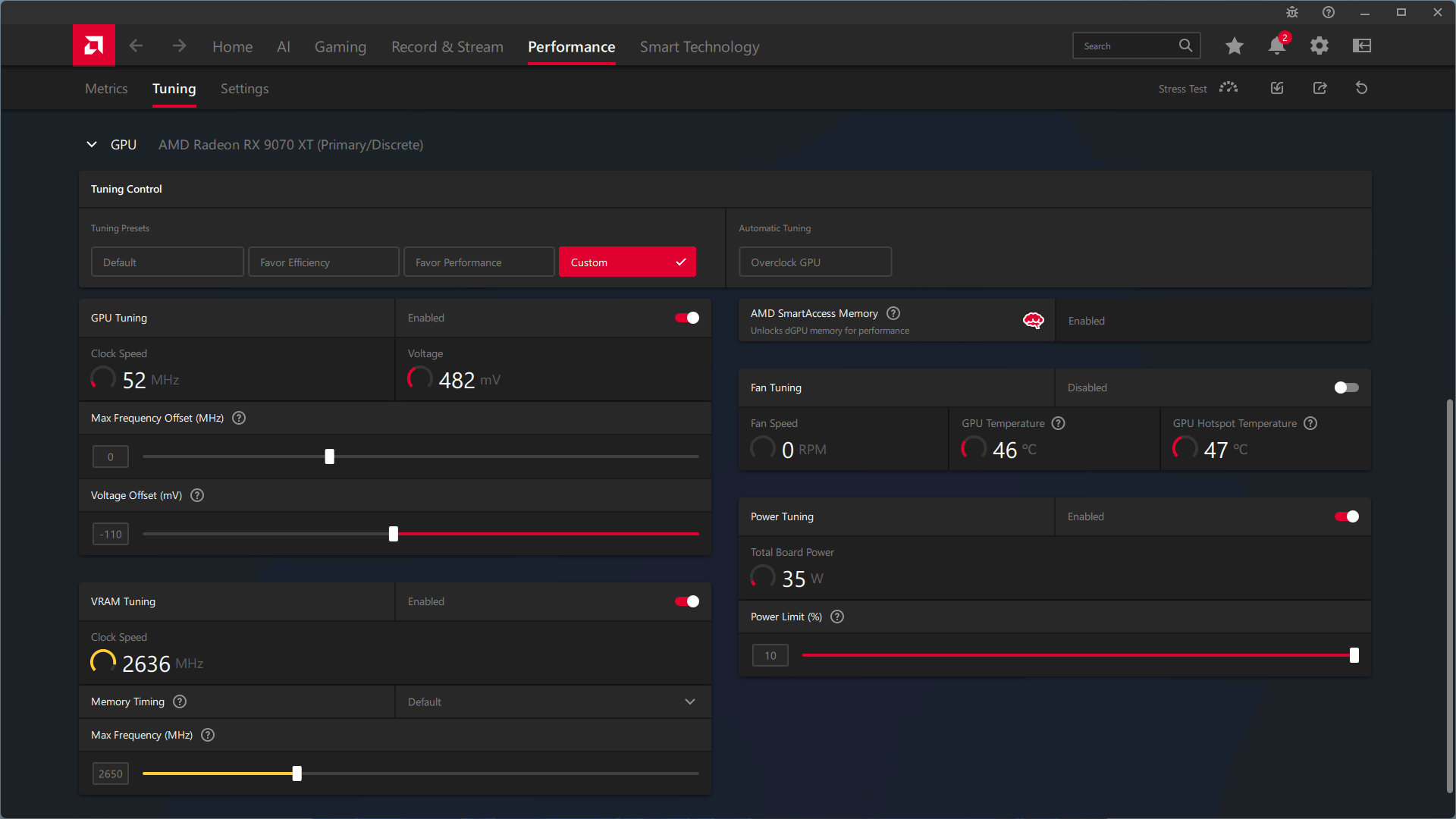Open the notifications bell

pos(1276,46)
